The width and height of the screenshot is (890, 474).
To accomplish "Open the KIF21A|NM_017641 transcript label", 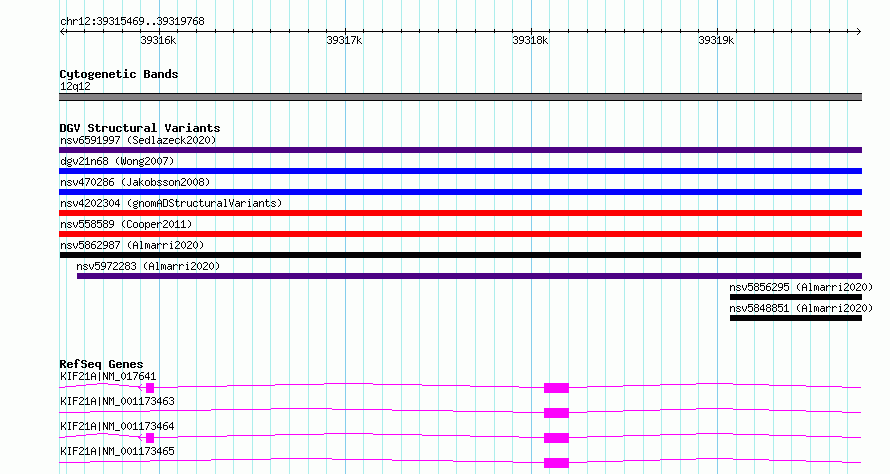I will coord(108,376).
